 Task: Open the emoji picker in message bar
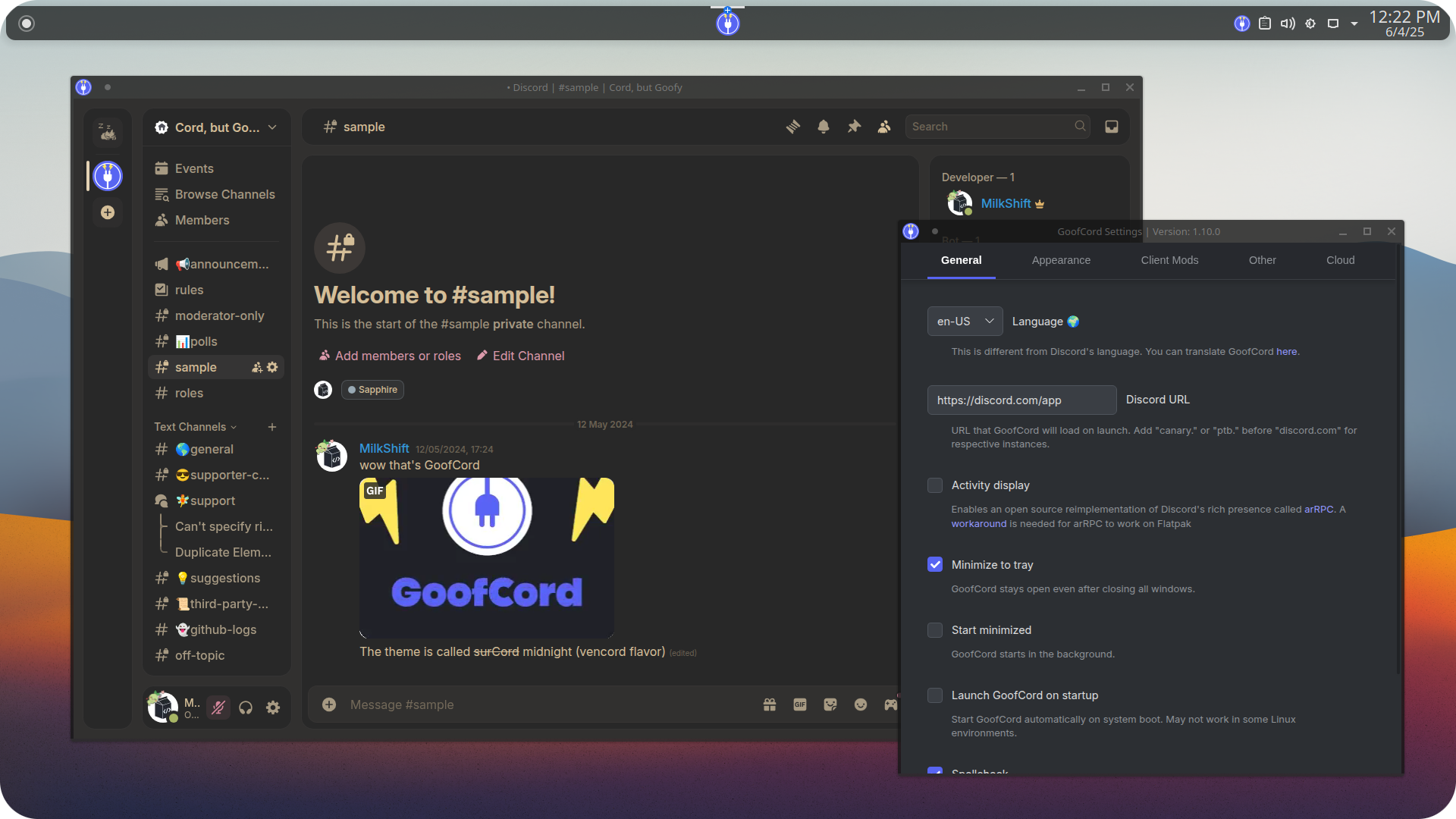[861, 704]
